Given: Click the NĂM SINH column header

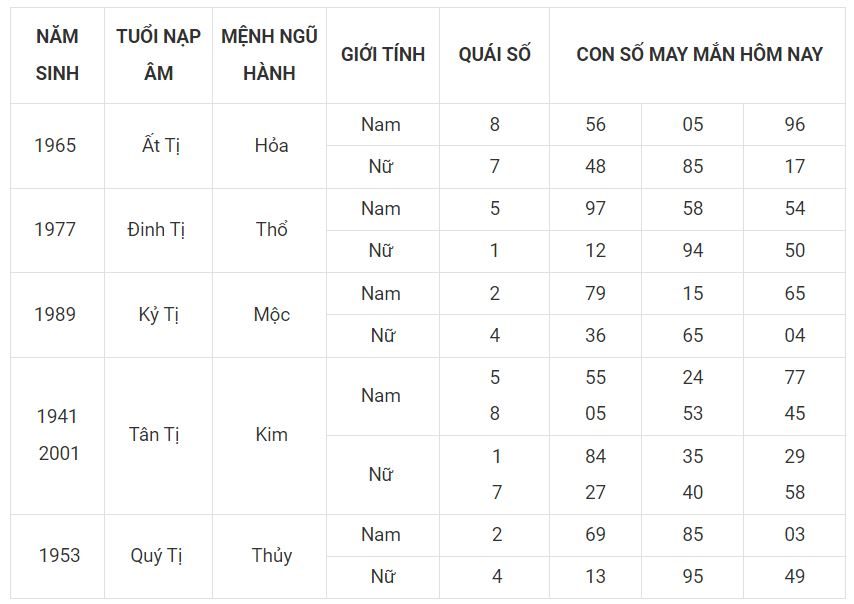Looking at the screenshot, I should coord(57,55).
